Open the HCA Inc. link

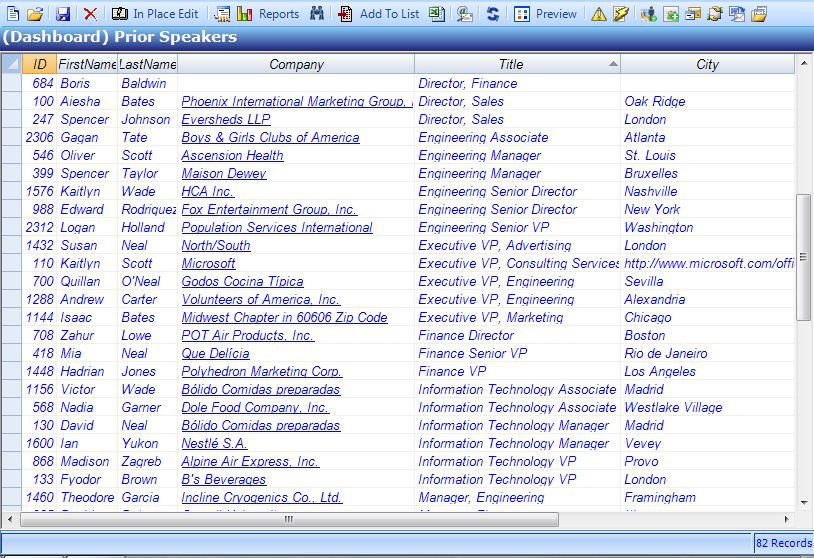tap(208, 192)
